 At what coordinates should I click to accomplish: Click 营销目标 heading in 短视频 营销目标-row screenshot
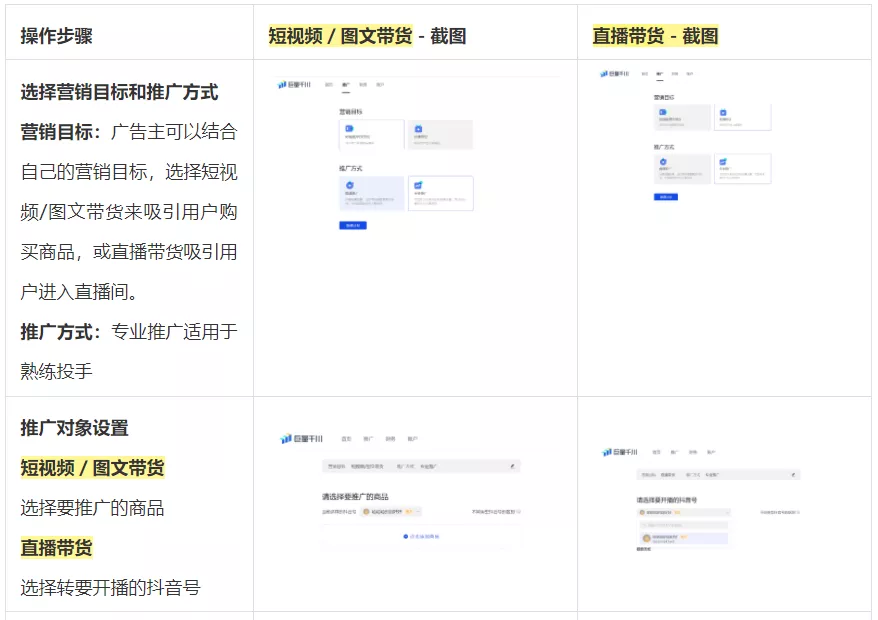pos(351,111)
